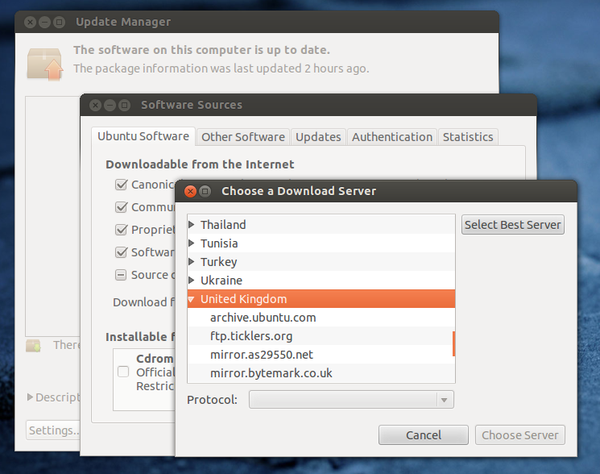This screenshot has width=600, height=474.
Task: Open the Protocol dropdown
Action: tap(351, 400)
